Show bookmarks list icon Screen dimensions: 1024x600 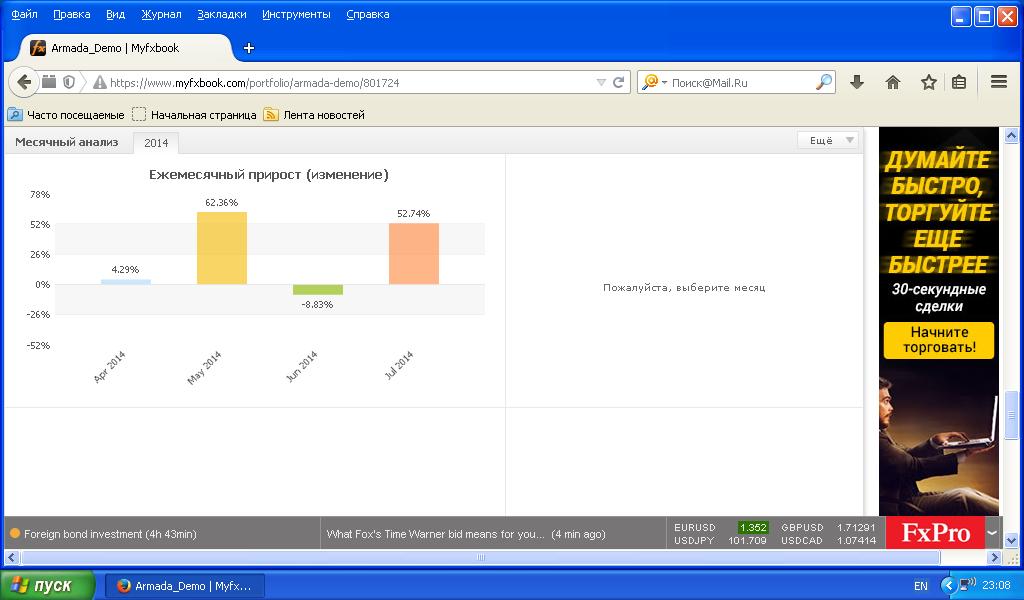(x=959, y=82)
